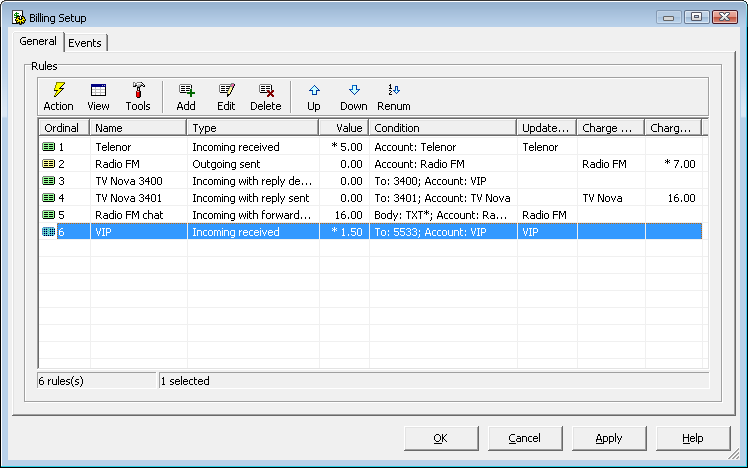Image resolution: width=748 pixels, height=468 pixels.
Task: Select the General tab
Action: click(x=39, y=42)
